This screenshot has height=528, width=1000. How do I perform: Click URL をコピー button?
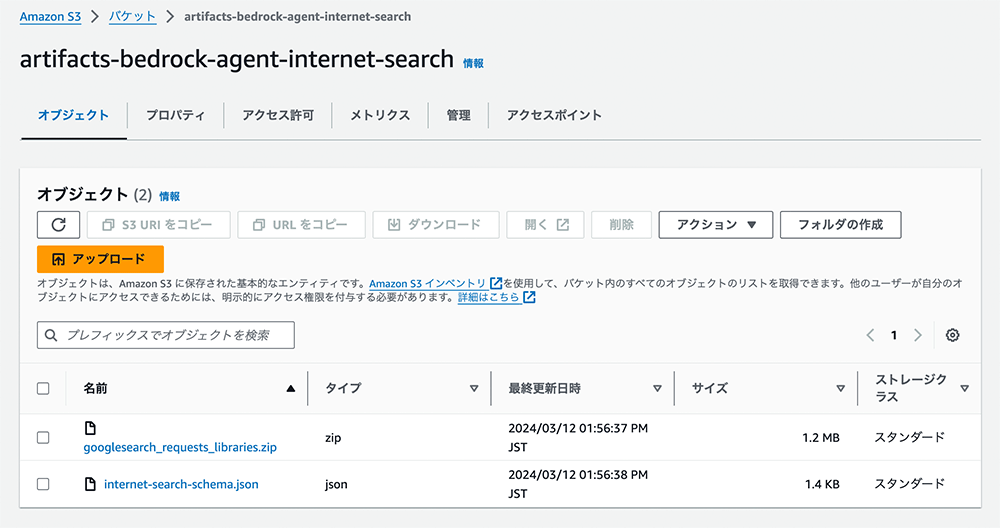[x=301, y=224]
